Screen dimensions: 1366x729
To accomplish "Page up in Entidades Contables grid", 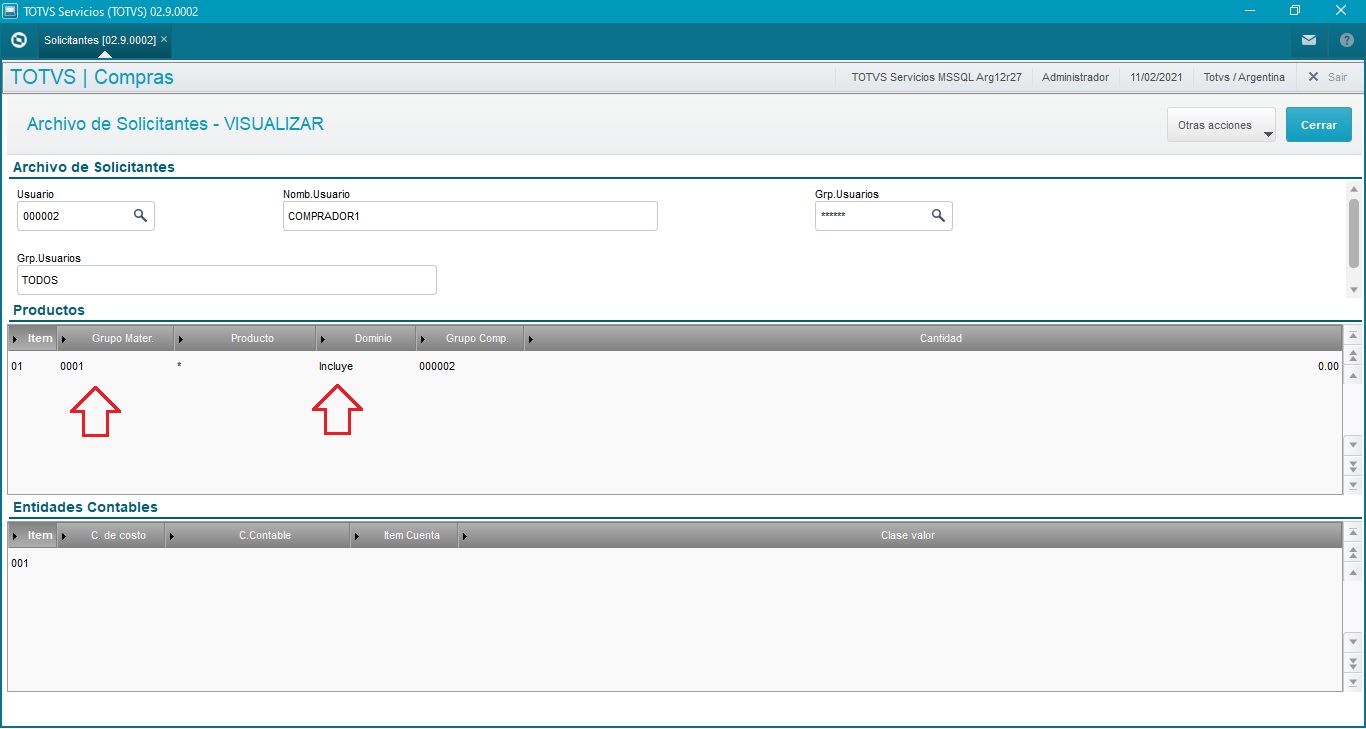I will (x=1354, y=553).
